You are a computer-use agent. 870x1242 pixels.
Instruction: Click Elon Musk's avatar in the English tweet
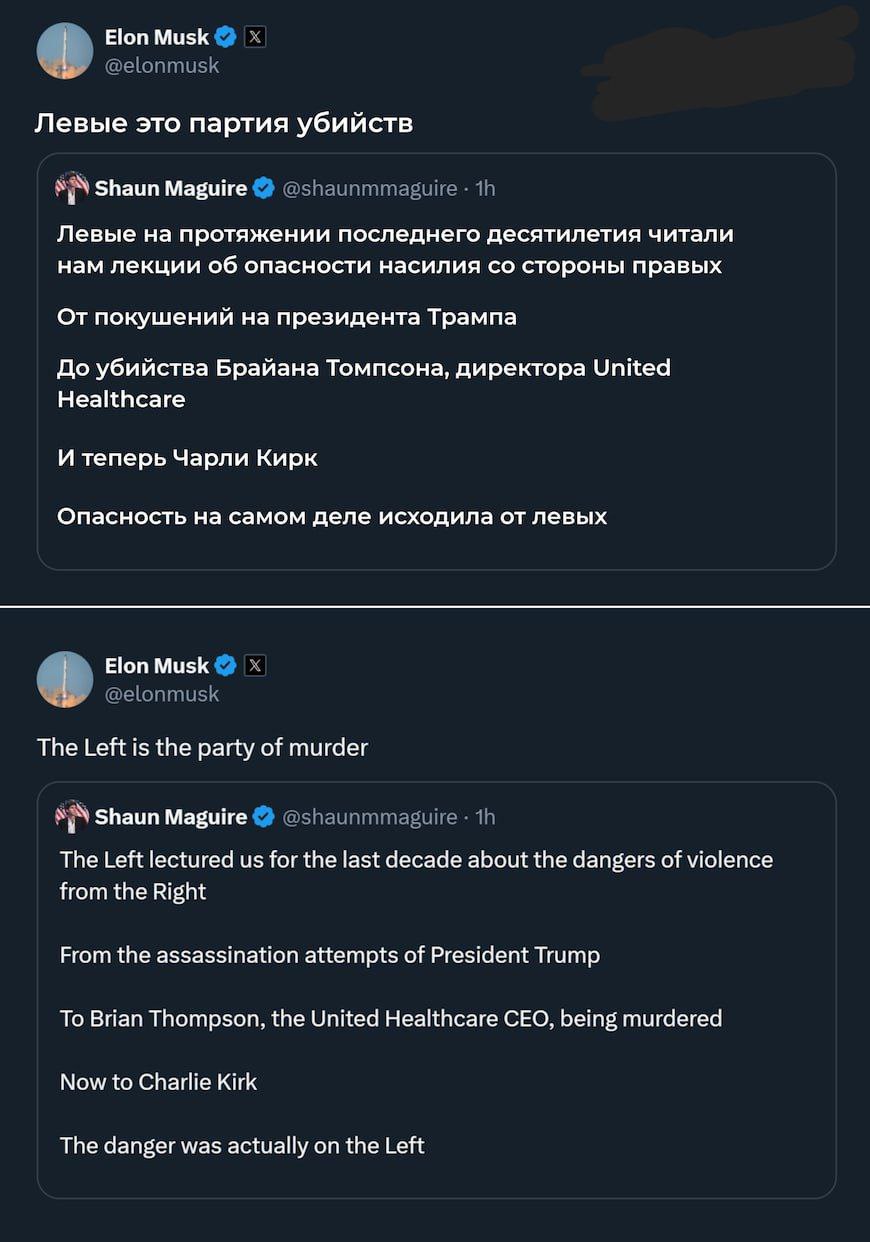65,680
